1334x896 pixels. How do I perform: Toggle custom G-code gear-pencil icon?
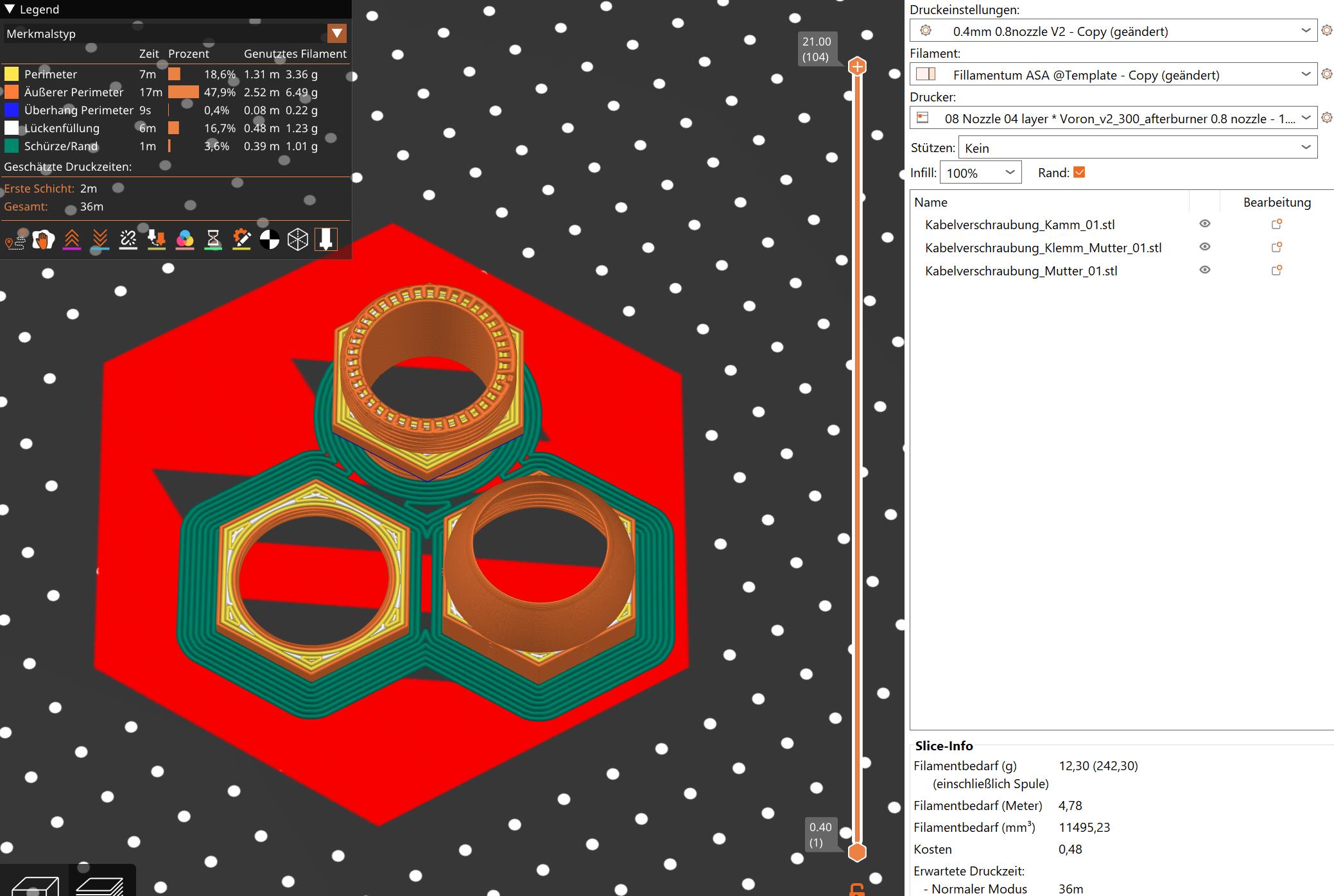(241, 240)
